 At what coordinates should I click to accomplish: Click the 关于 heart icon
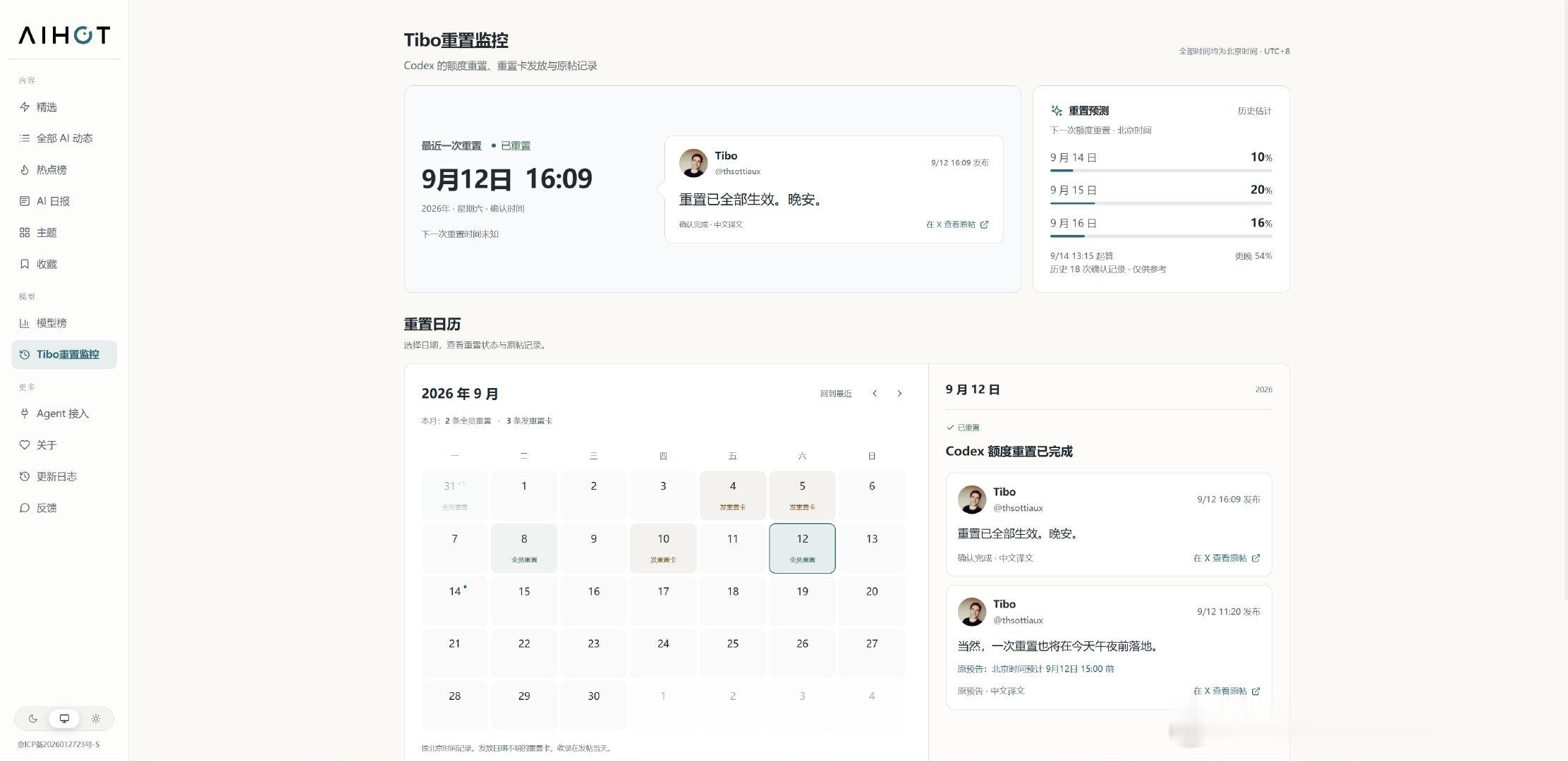(25, 445)
